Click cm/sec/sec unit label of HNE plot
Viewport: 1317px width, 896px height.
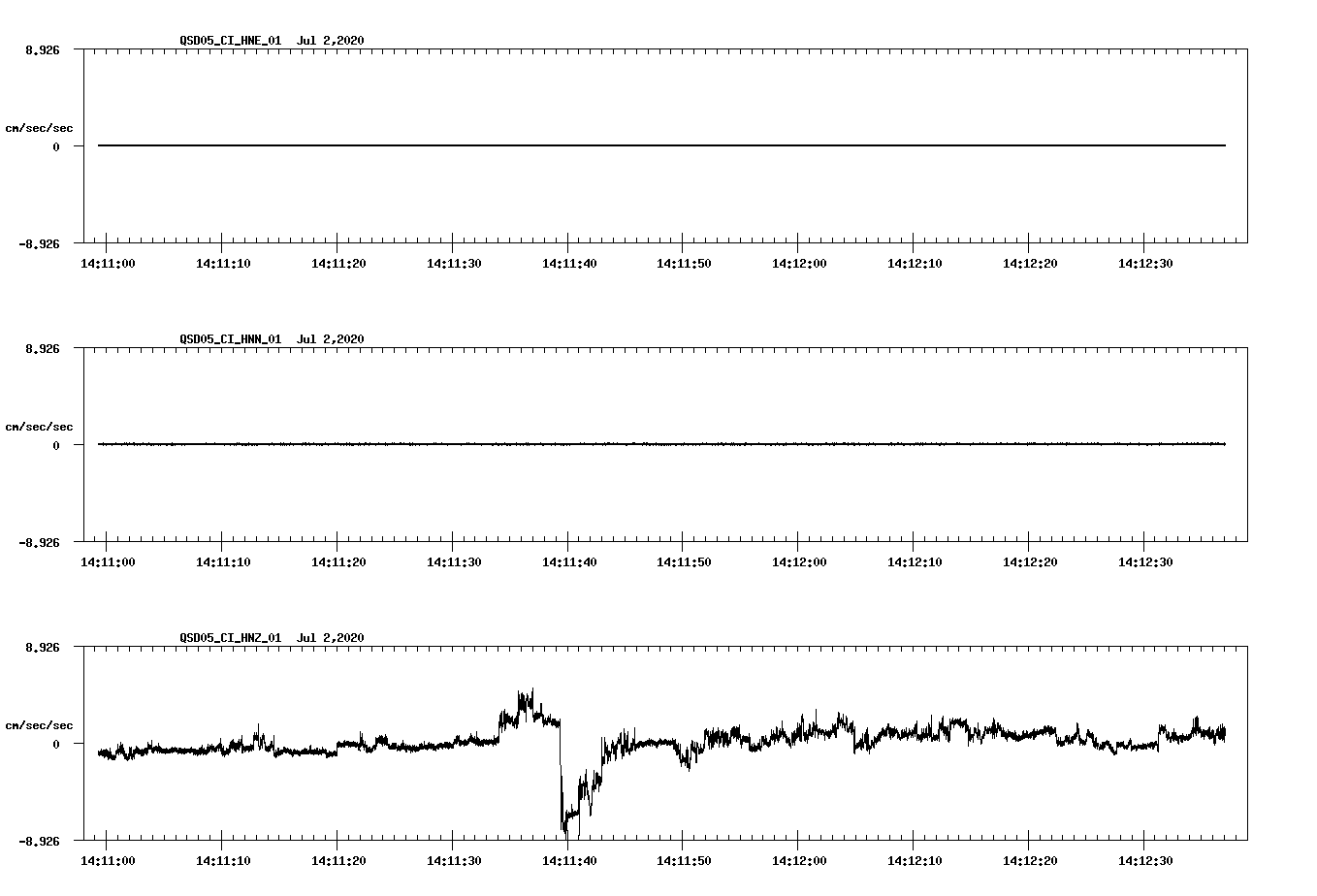point(39,128)
